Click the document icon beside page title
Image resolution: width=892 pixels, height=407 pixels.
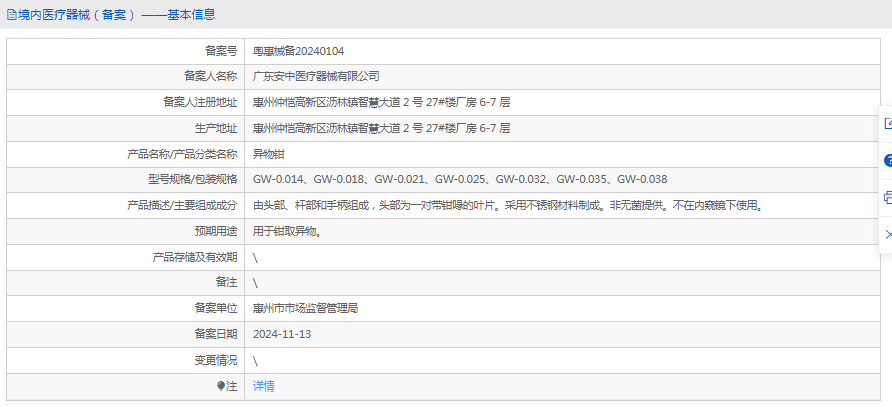pos(11,15)
